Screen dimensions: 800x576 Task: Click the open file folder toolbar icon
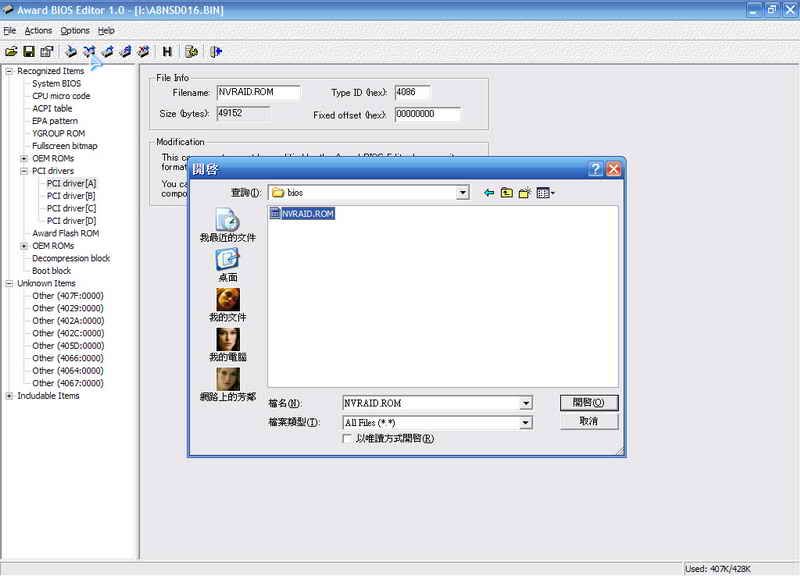coord(11,51)
